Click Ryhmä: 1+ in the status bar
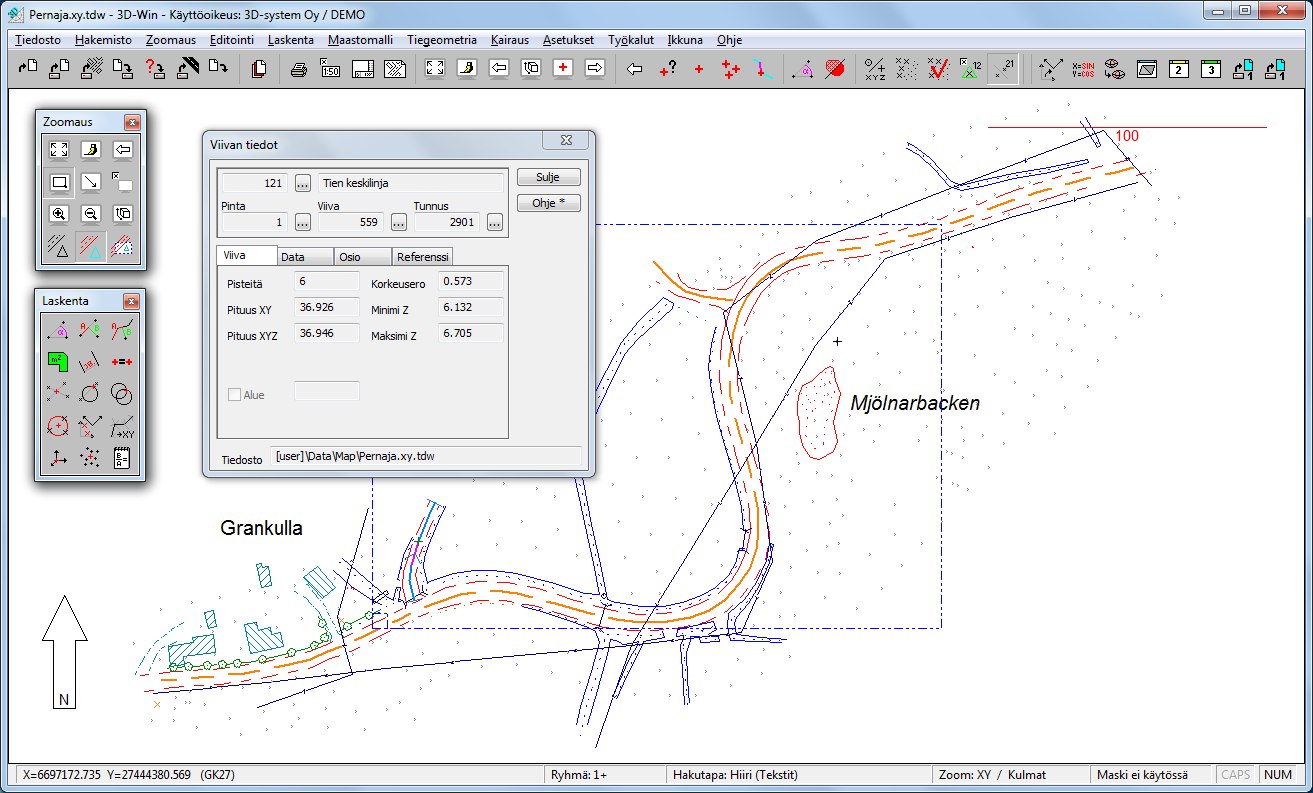 pyautogui.click(x=580, y=774)
